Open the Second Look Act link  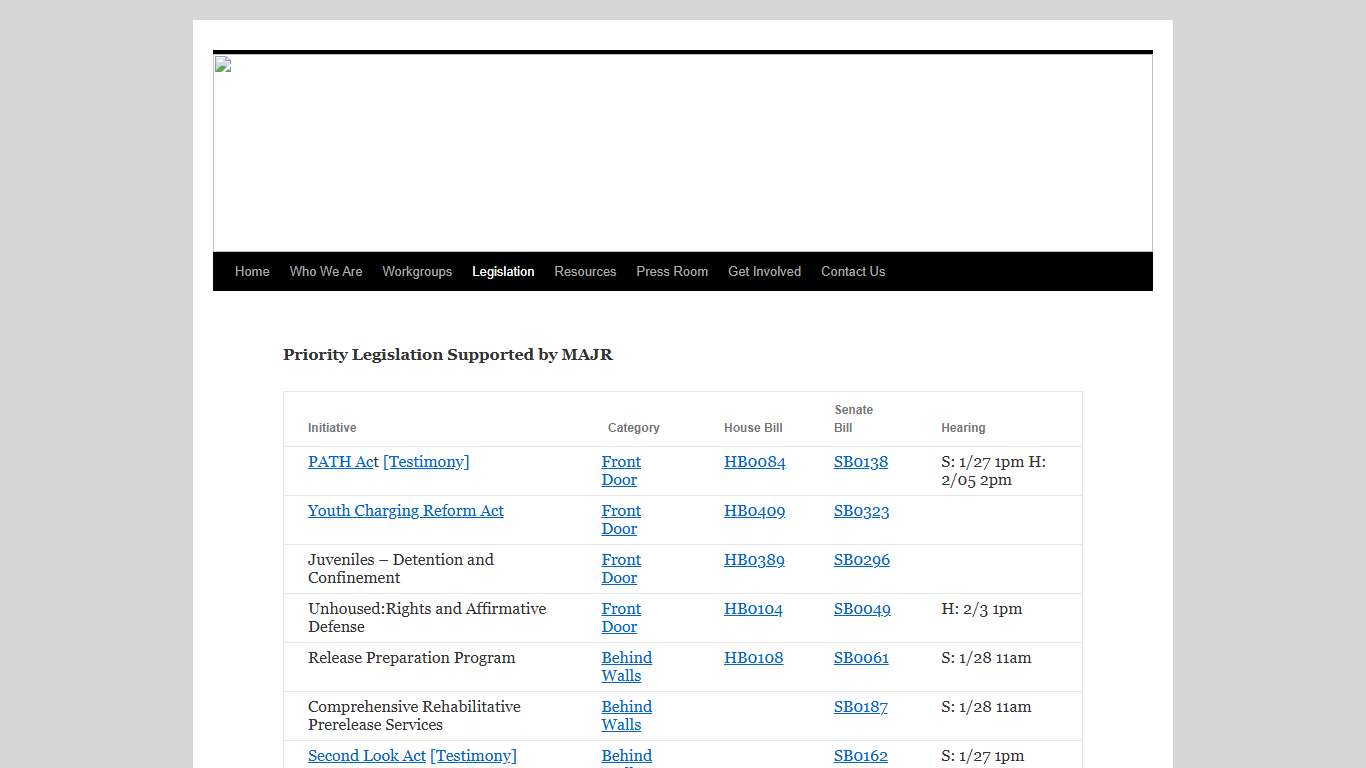[366, 756]
